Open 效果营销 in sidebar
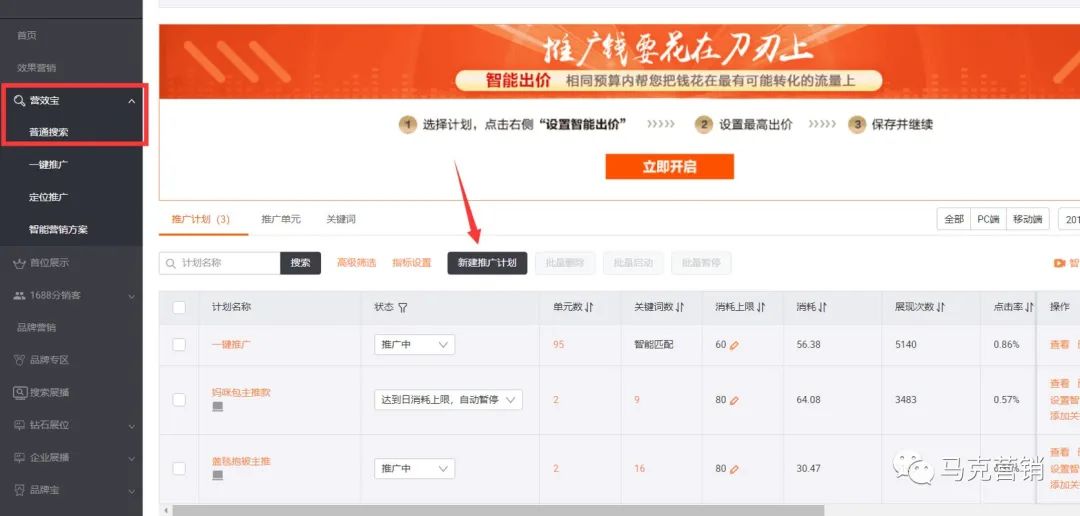 coord(37,68)
